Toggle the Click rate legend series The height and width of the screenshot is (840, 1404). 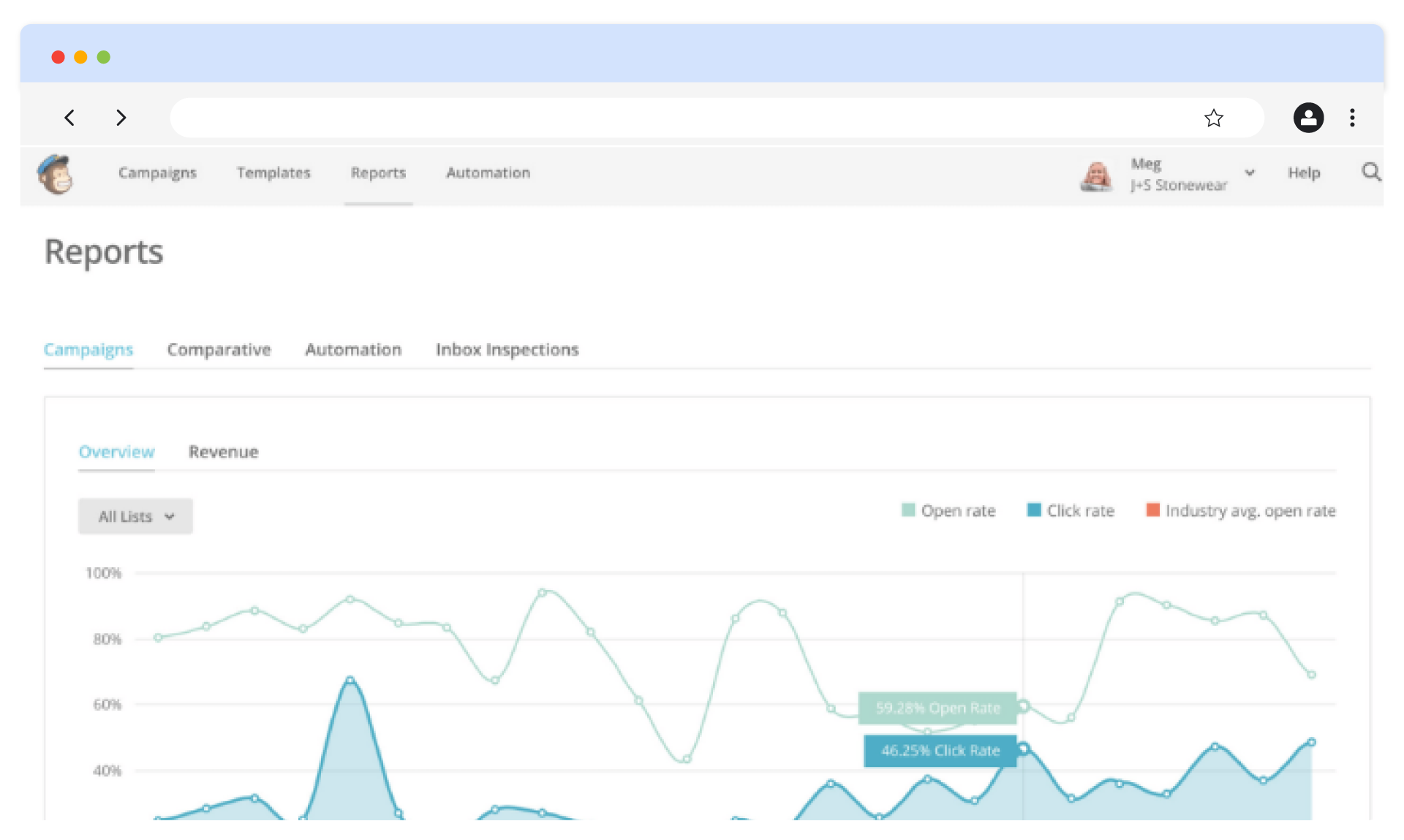pos(1071,510)
